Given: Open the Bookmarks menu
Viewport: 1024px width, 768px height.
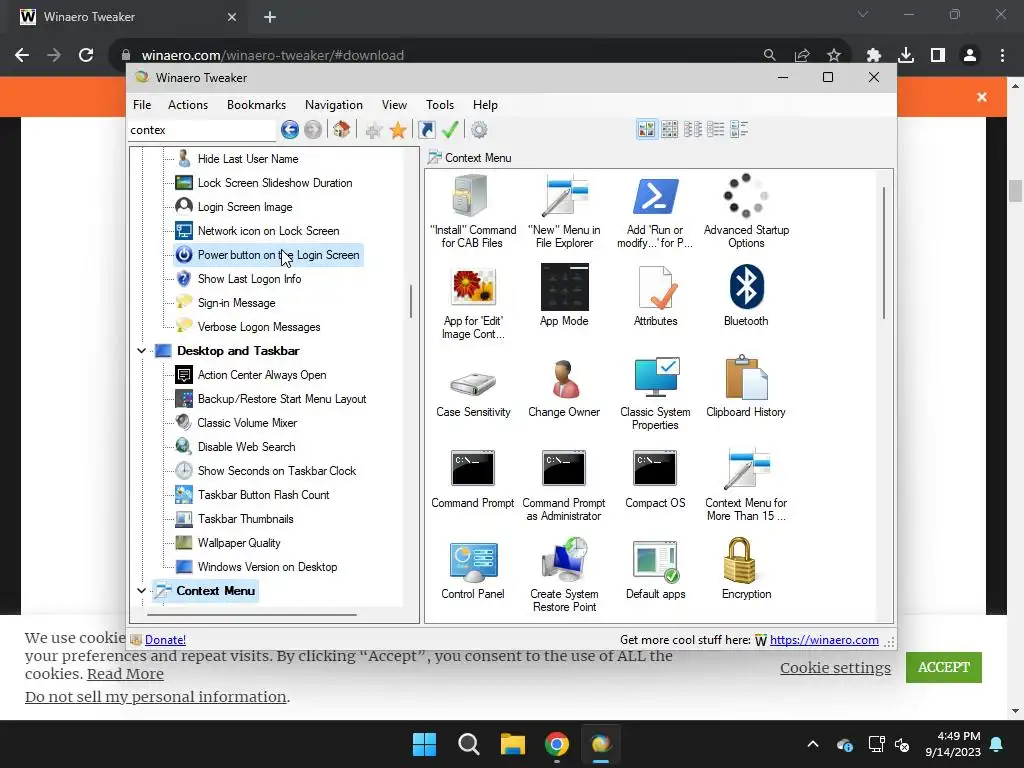Looking at the screenshot, I should 257,105.
